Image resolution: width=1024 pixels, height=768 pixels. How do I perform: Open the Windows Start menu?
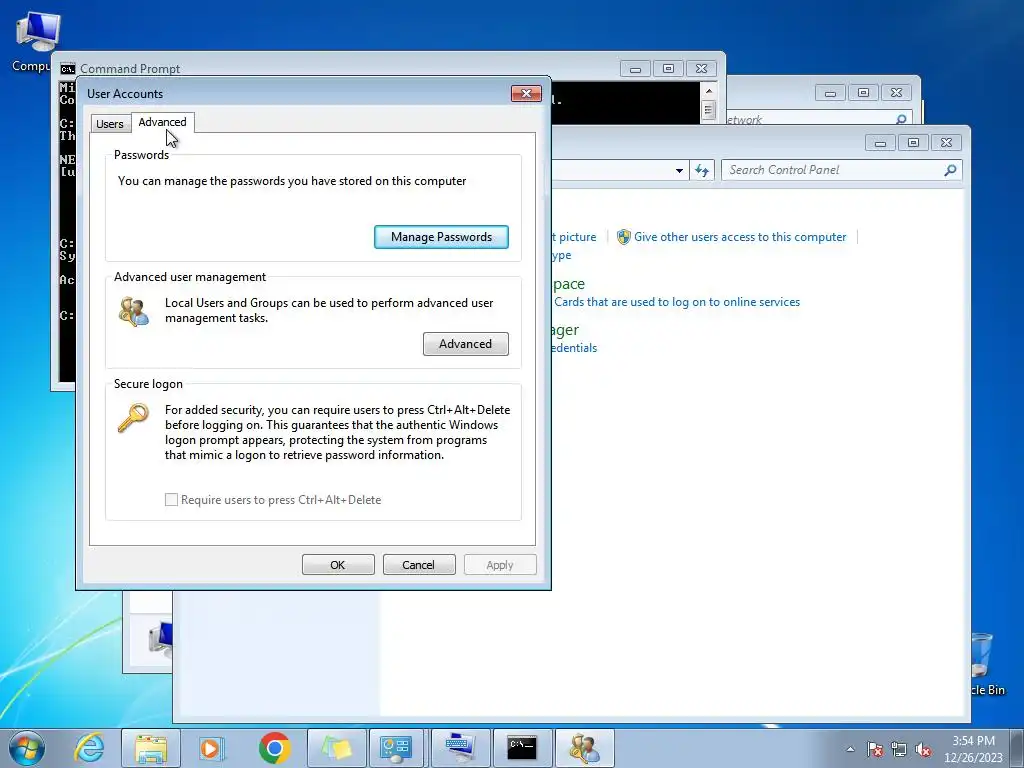27,748
